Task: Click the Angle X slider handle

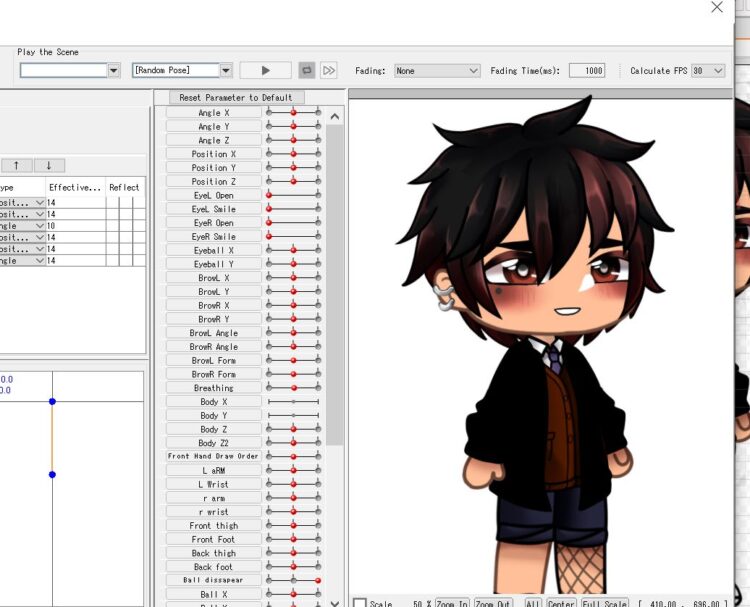Action: point(293,113)
